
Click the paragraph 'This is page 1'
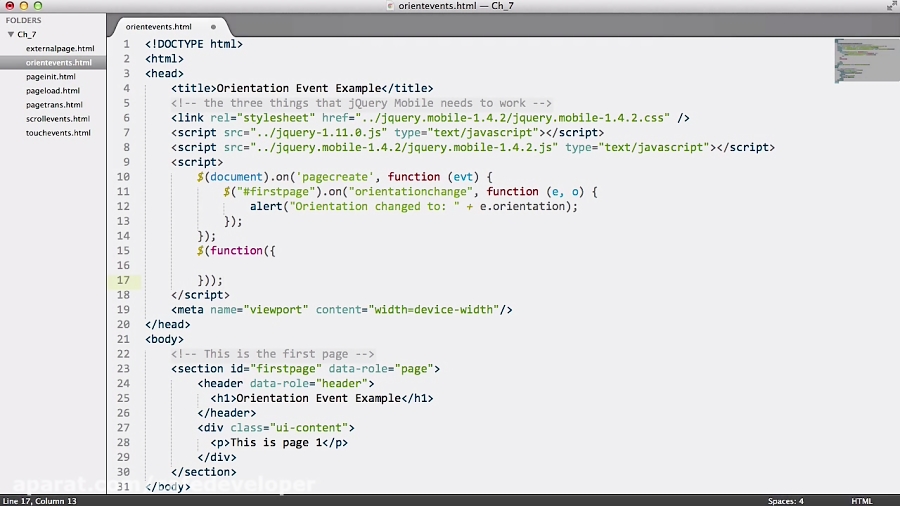point(279,443)
